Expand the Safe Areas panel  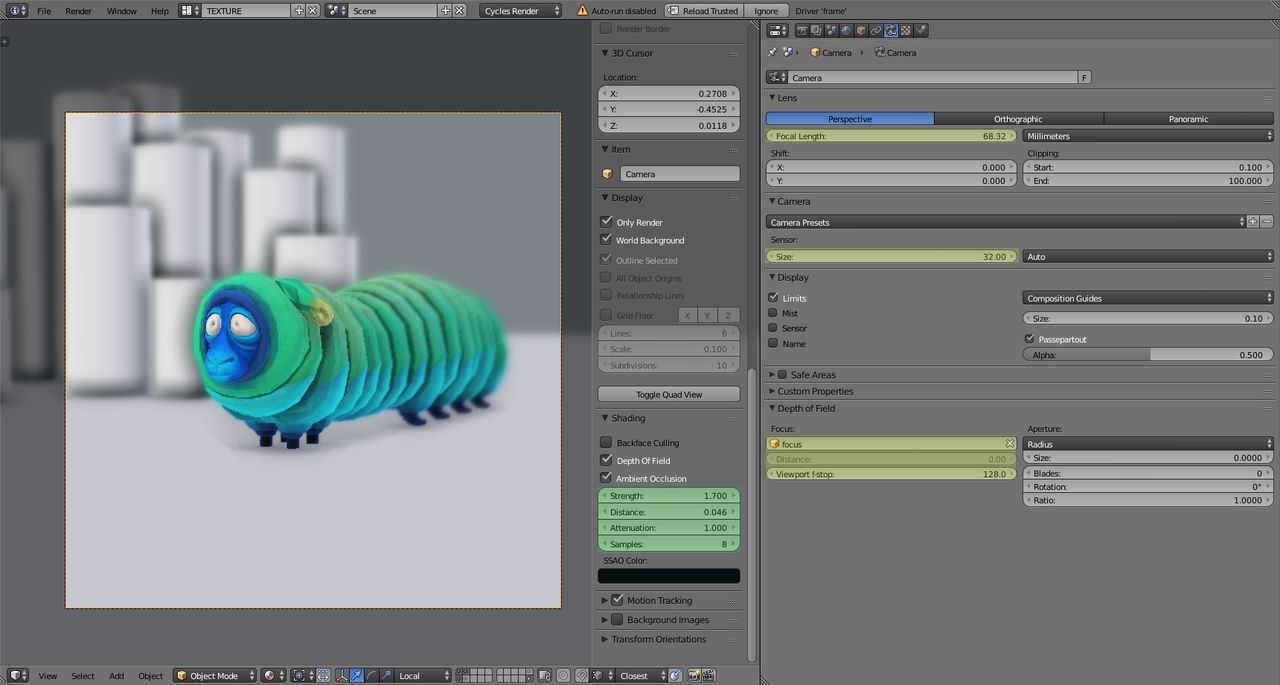[x=812, y=375]
